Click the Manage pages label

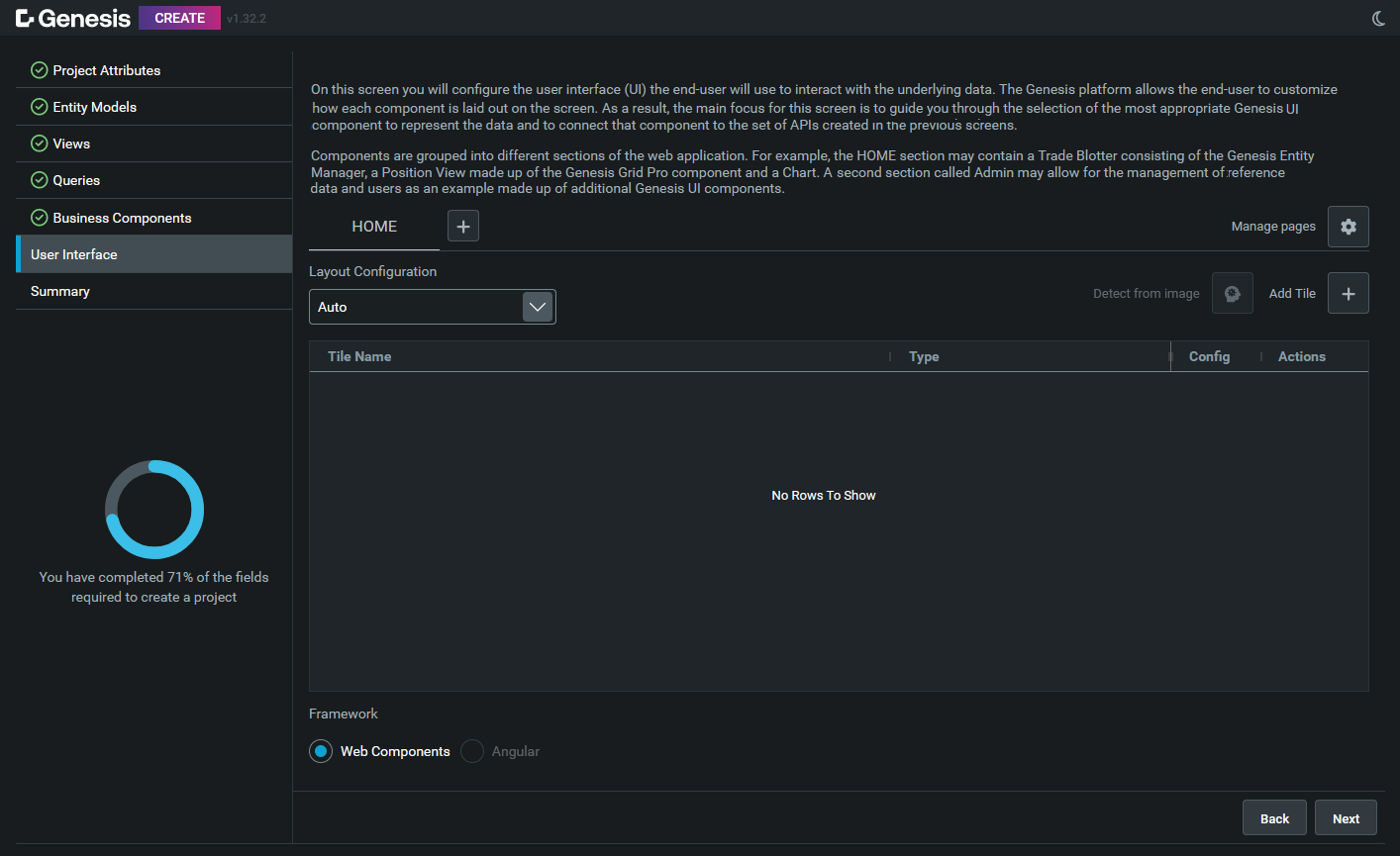[x=1273, y=227]
